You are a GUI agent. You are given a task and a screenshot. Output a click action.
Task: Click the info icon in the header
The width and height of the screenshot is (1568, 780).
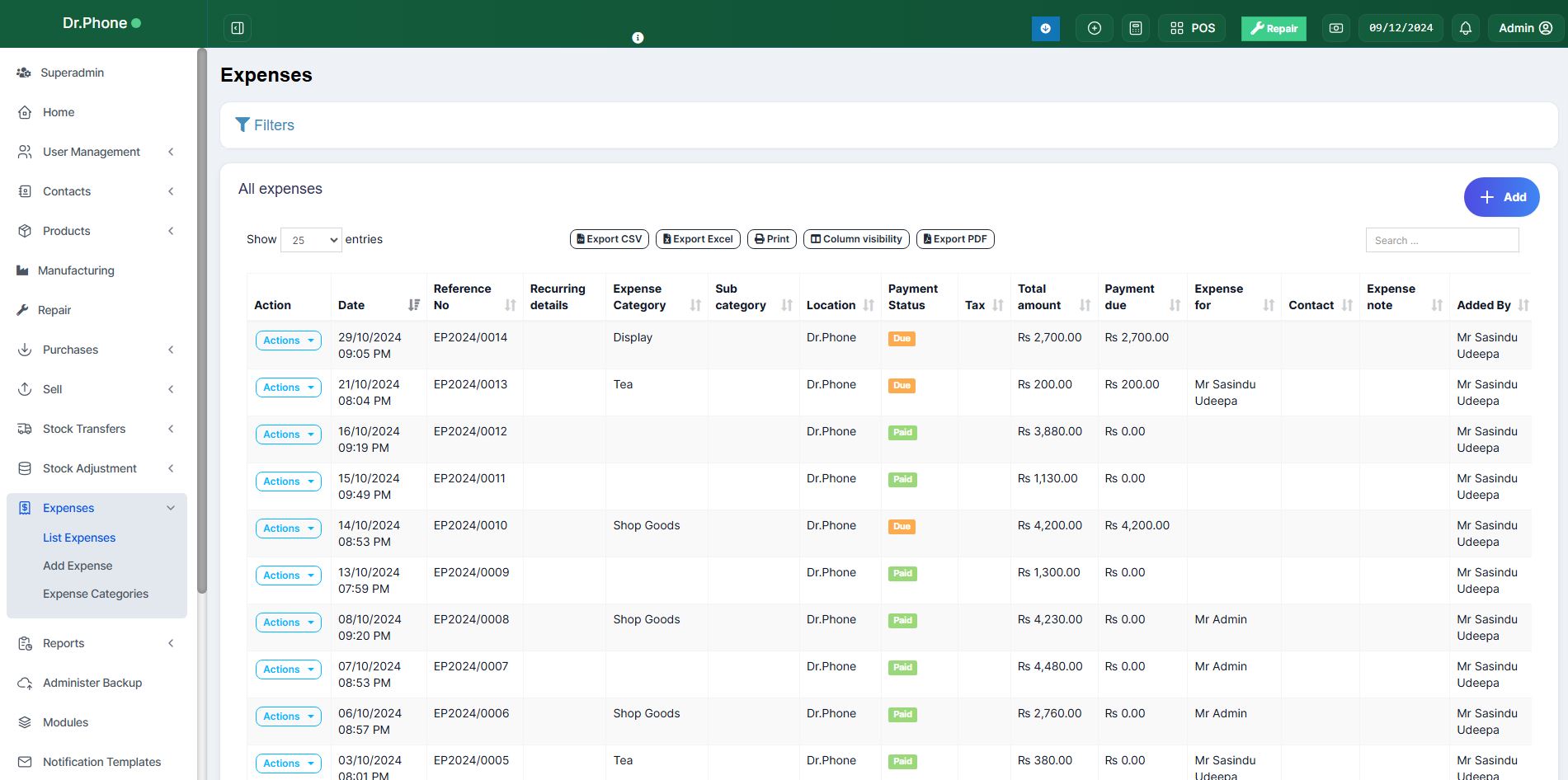pos(638,38)
